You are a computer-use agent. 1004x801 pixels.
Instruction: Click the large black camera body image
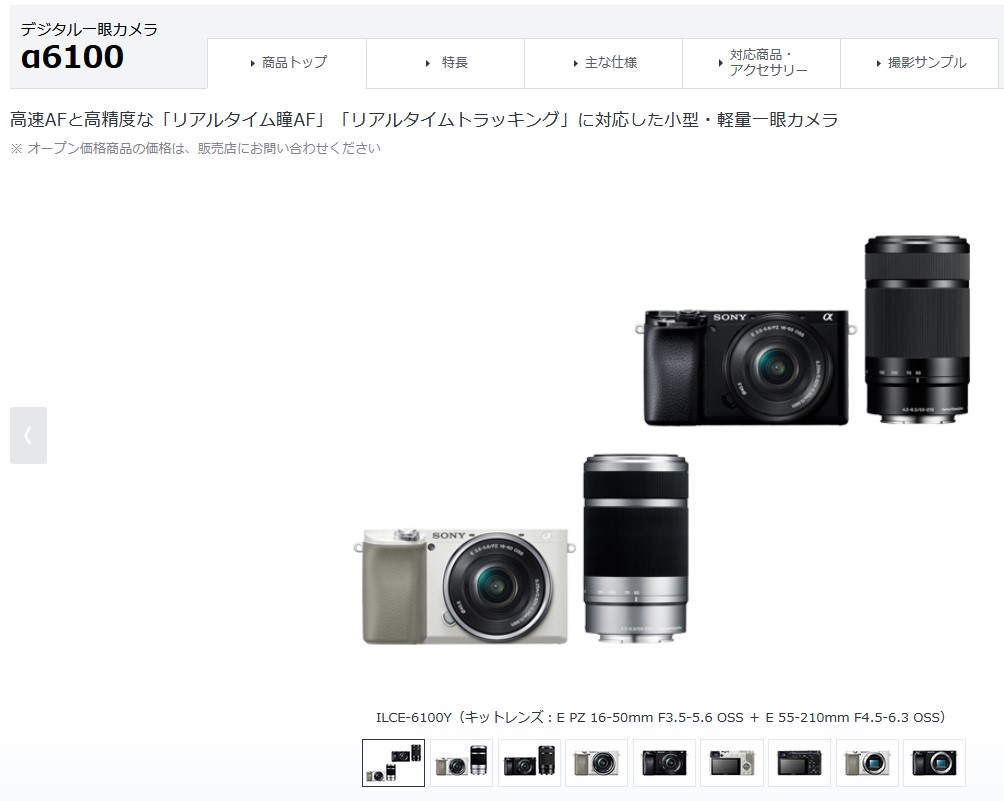click(x=746, y=367)
